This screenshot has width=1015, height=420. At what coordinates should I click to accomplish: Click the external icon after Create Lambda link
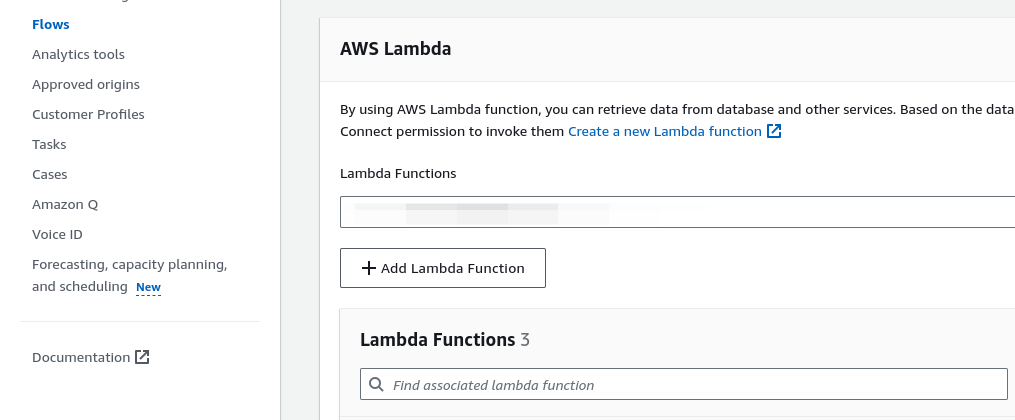[774, 132]
